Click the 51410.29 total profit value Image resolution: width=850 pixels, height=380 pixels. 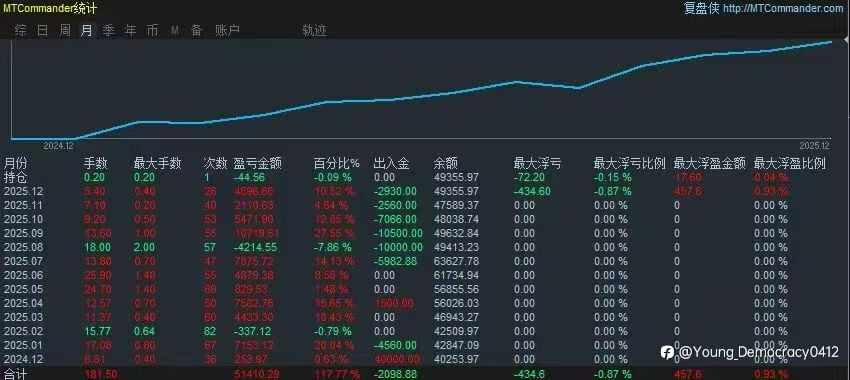[256, 374]
